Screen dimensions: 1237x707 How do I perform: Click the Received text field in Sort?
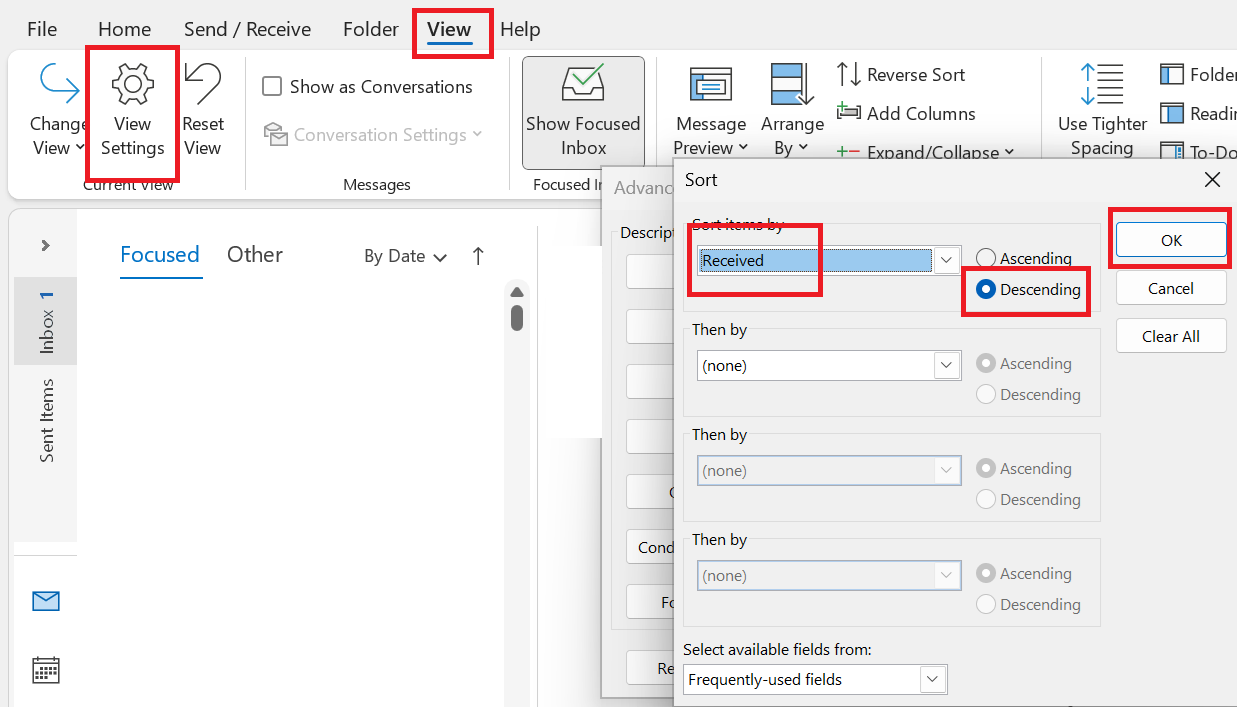coord(816,260)
